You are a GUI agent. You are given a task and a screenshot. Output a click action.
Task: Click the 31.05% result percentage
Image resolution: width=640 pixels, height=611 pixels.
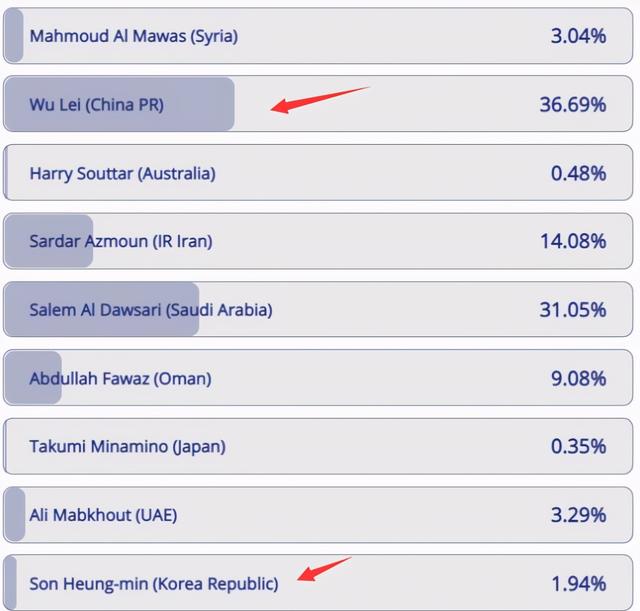point(573,310)
